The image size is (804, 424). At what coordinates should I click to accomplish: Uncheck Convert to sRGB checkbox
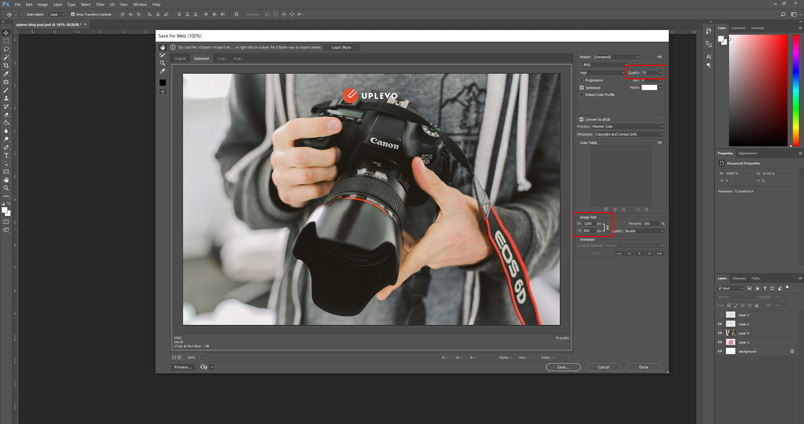pyautogui.click(x=581, y=119)
